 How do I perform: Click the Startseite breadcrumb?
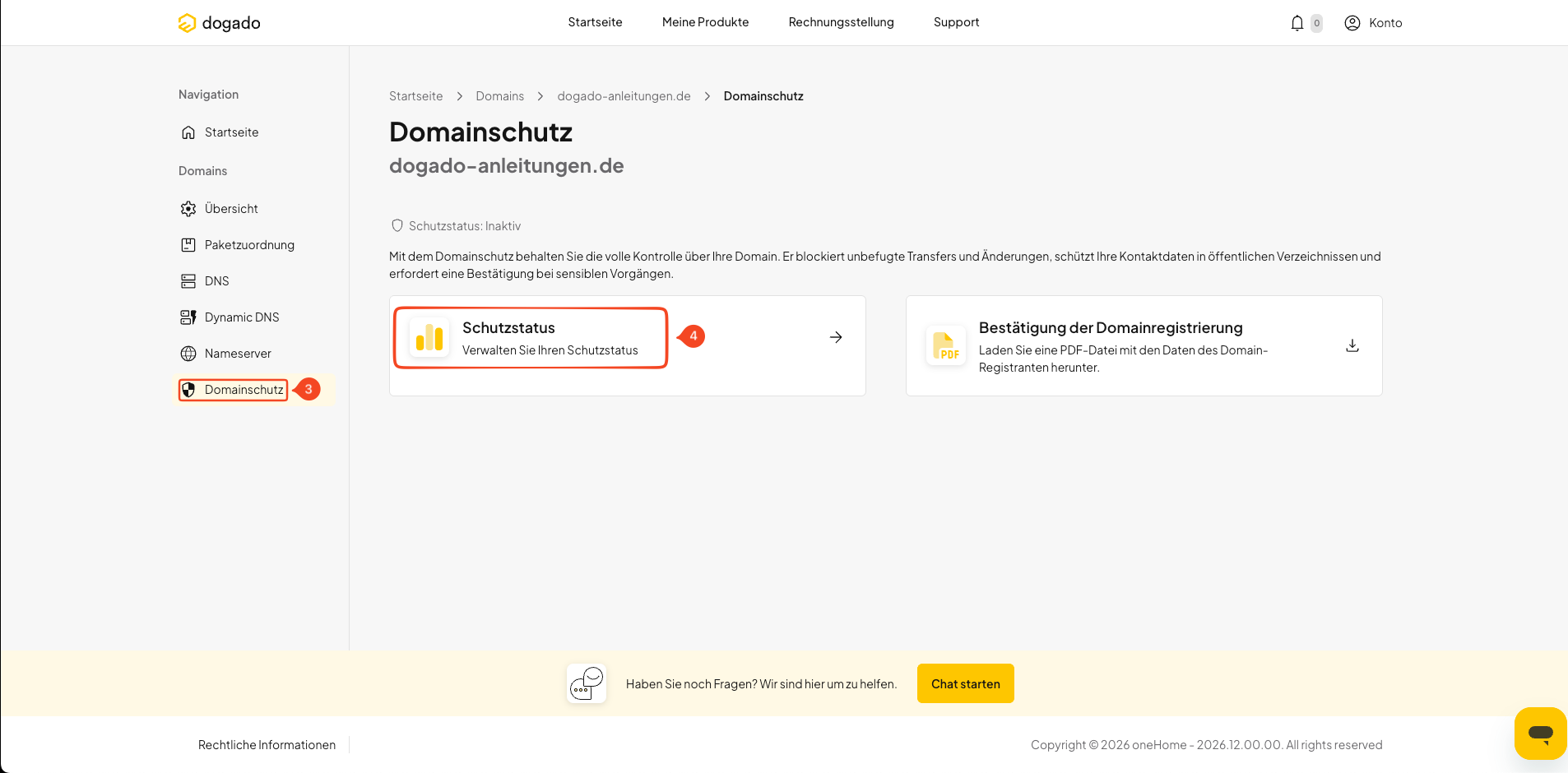coord(415,96)
